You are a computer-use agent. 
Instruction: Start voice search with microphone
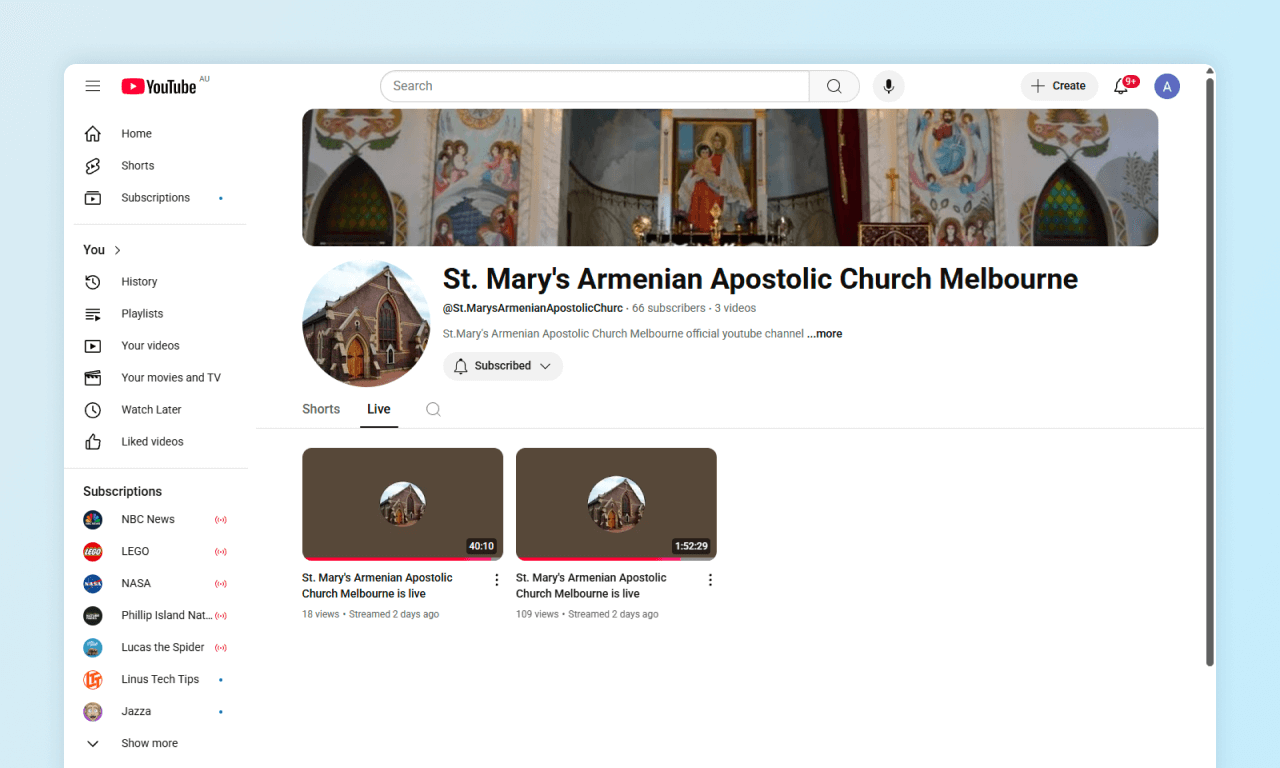pos(888,86)
